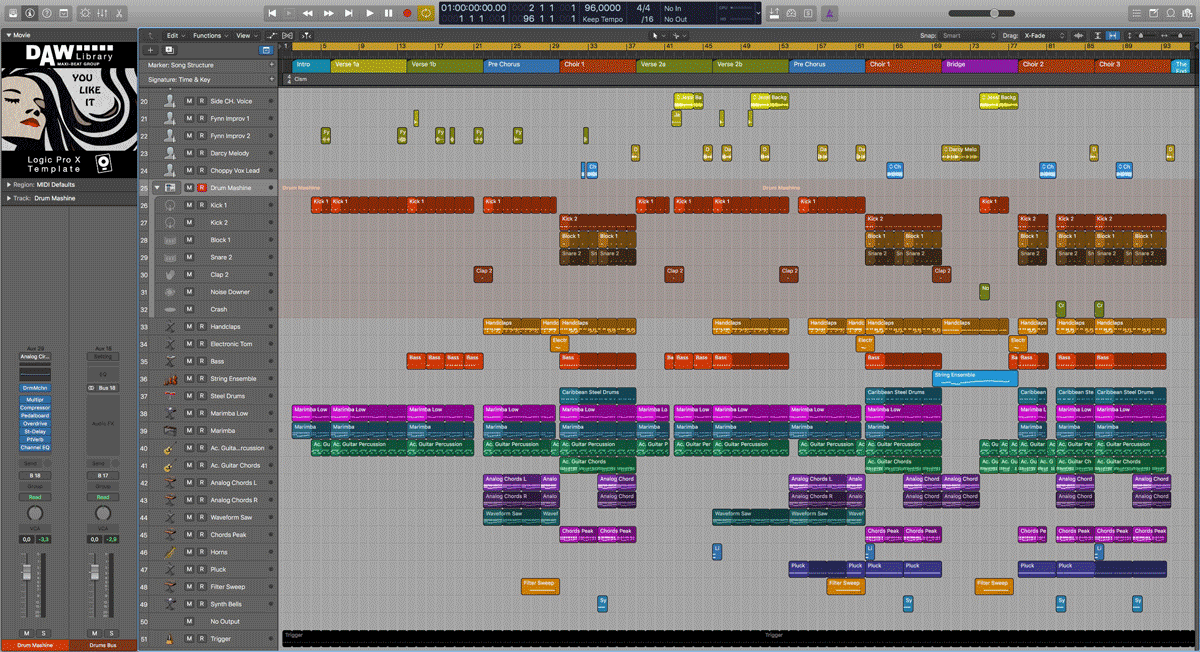This screenshot has height=652, width=1200.
Task: Click the Steel Drums track icon
Action: coord(170,396)
